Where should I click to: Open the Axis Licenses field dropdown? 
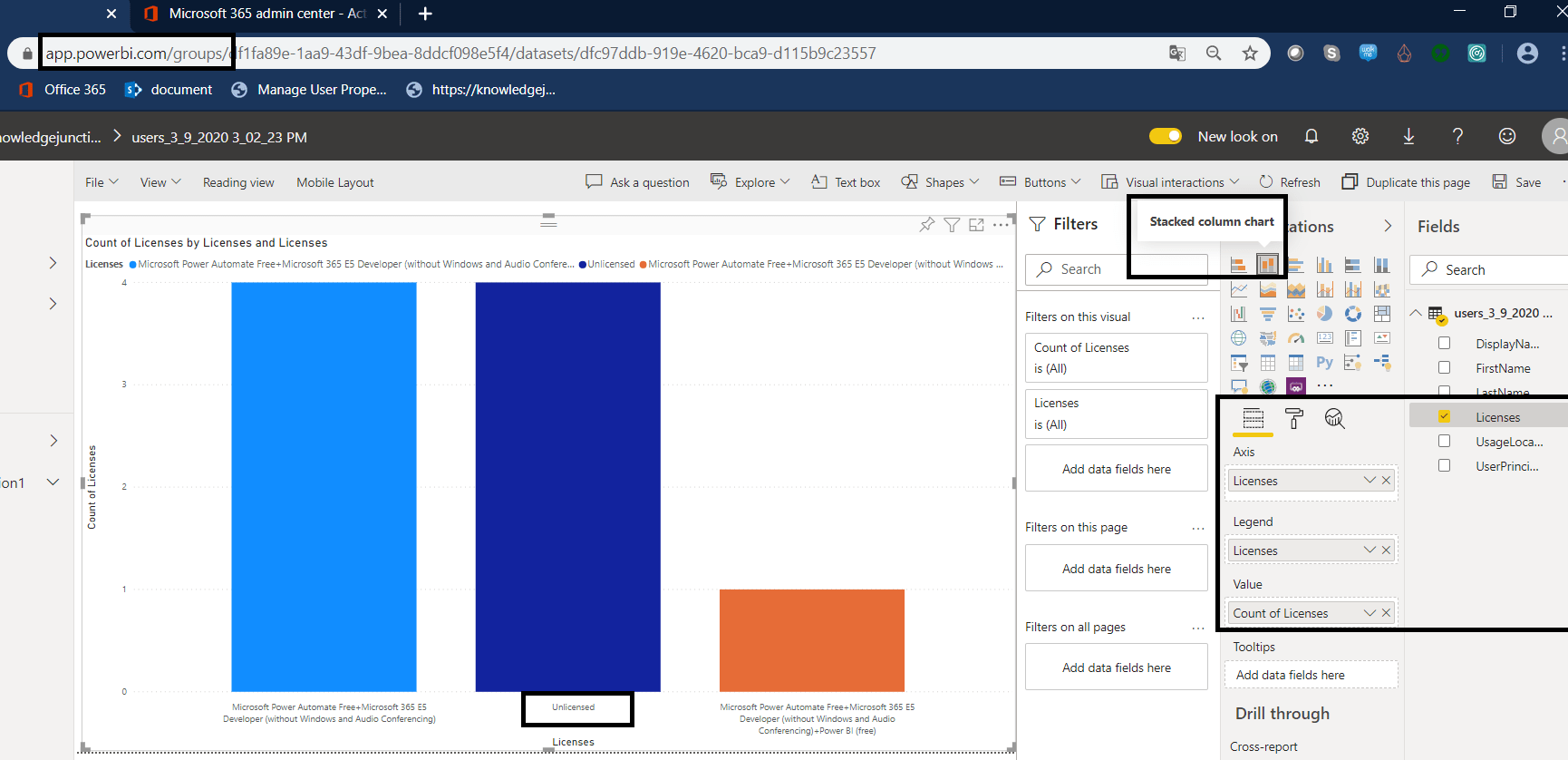(x=1370, y=481)
